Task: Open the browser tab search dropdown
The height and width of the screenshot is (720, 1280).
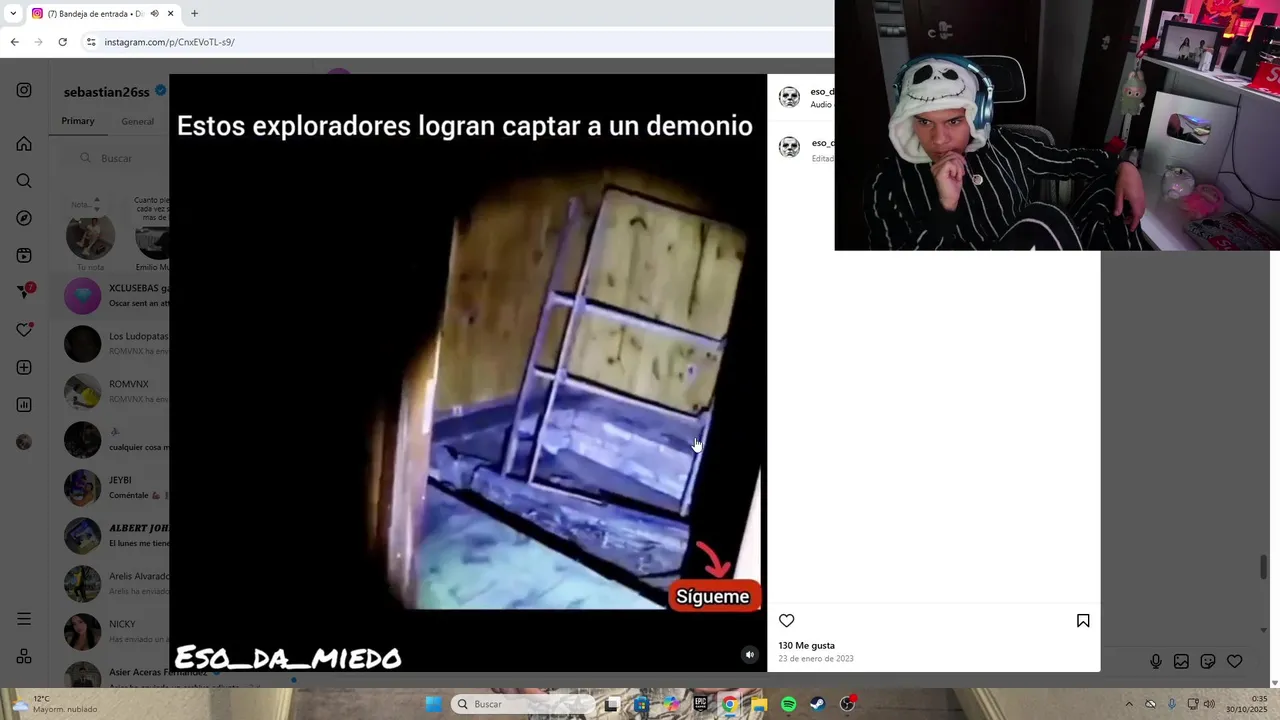Action: 13,13
